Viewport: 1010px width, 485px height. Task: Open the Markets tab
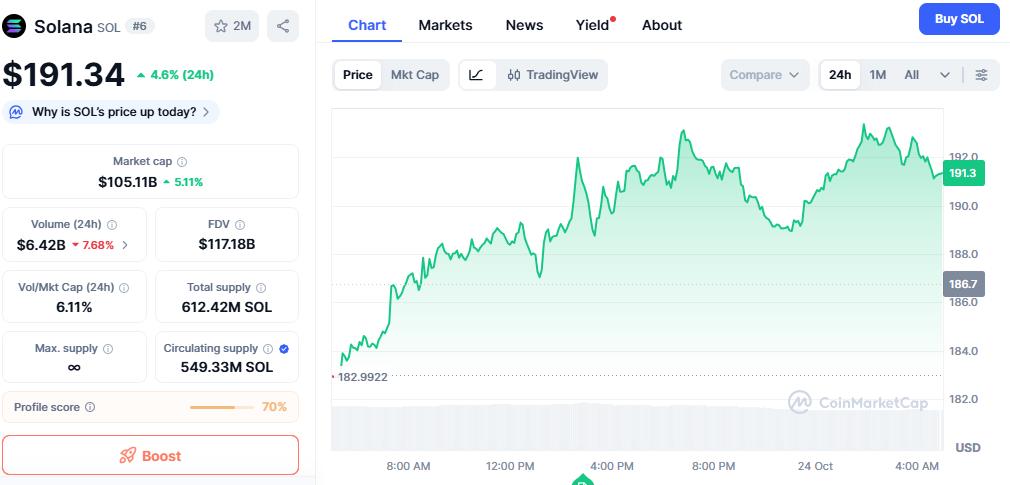pos(445,25)
